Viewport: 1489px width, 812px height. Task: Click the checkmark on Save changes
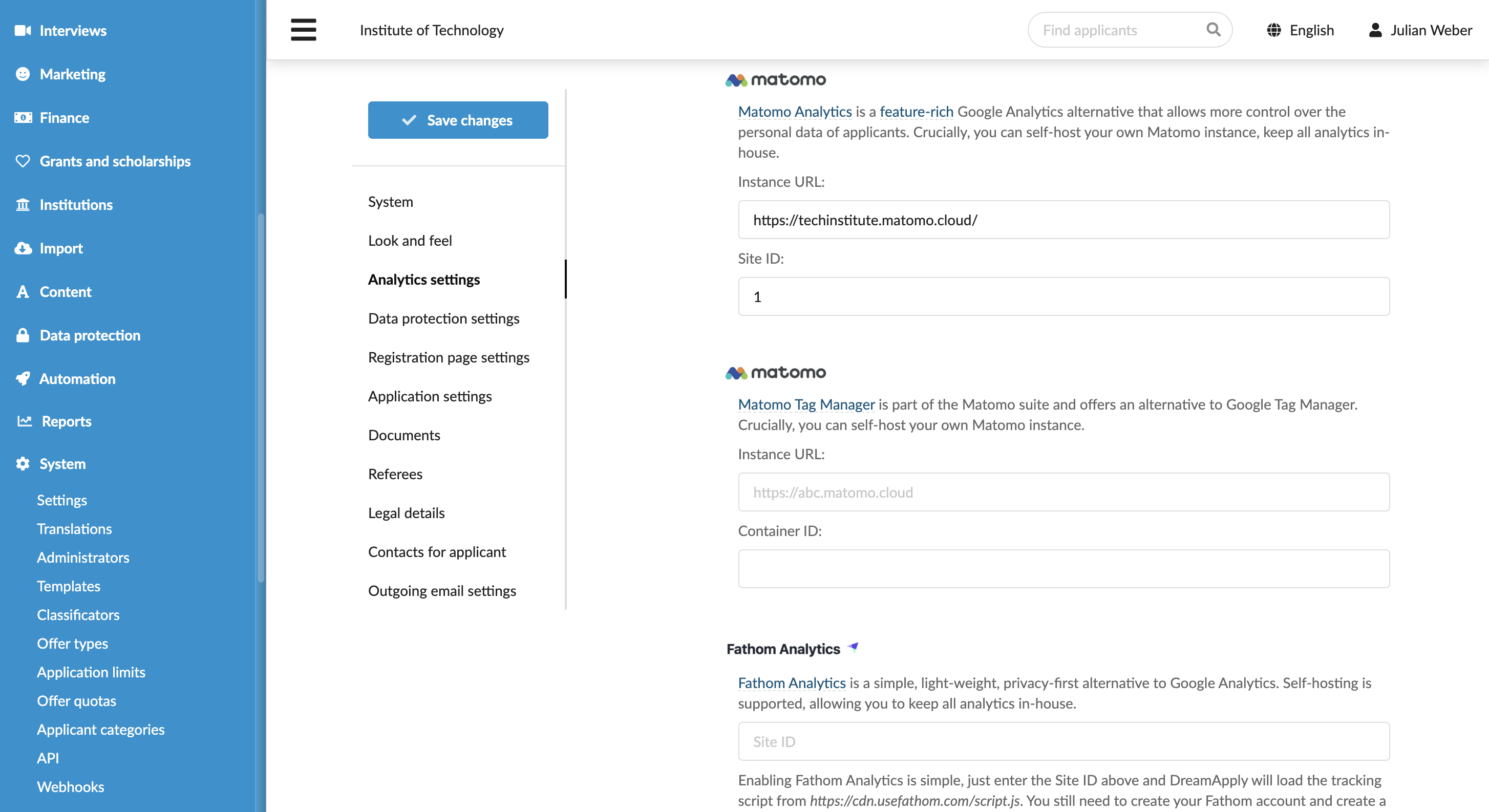tap(409, 120)
